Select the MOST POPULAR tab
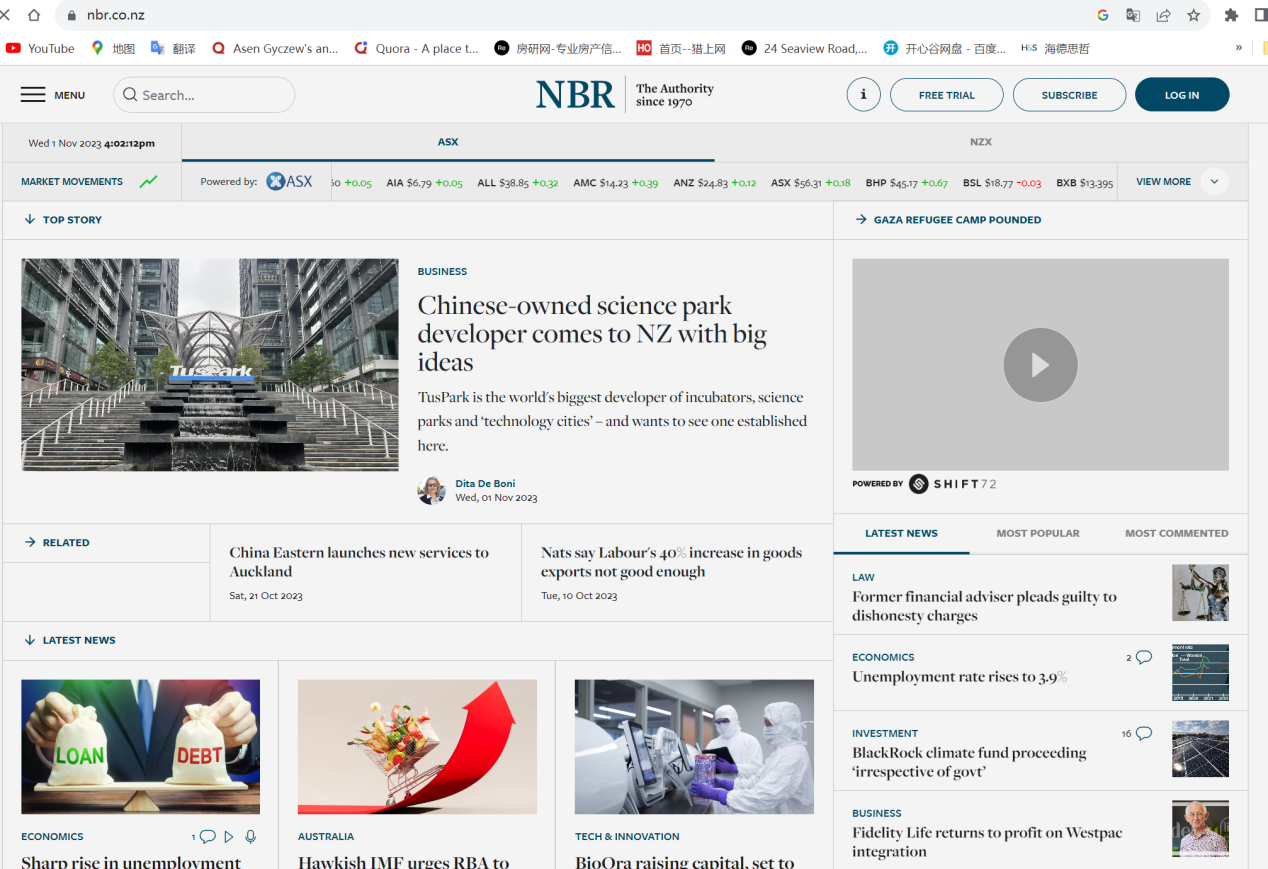 (x=1038, y=533)
